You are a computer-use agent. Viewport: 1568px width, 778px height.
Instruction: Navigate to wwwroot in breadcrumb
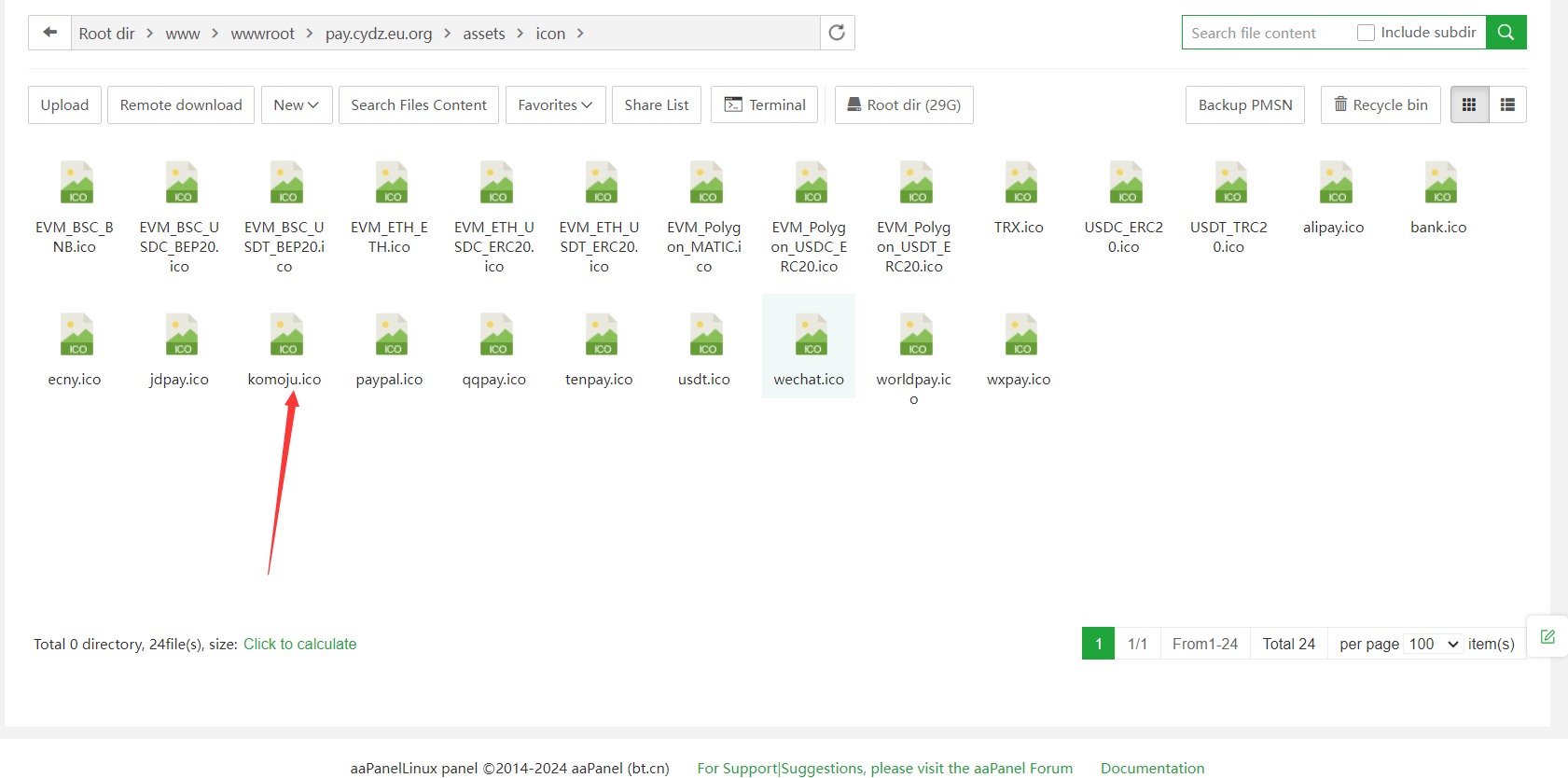click(262, 34)
